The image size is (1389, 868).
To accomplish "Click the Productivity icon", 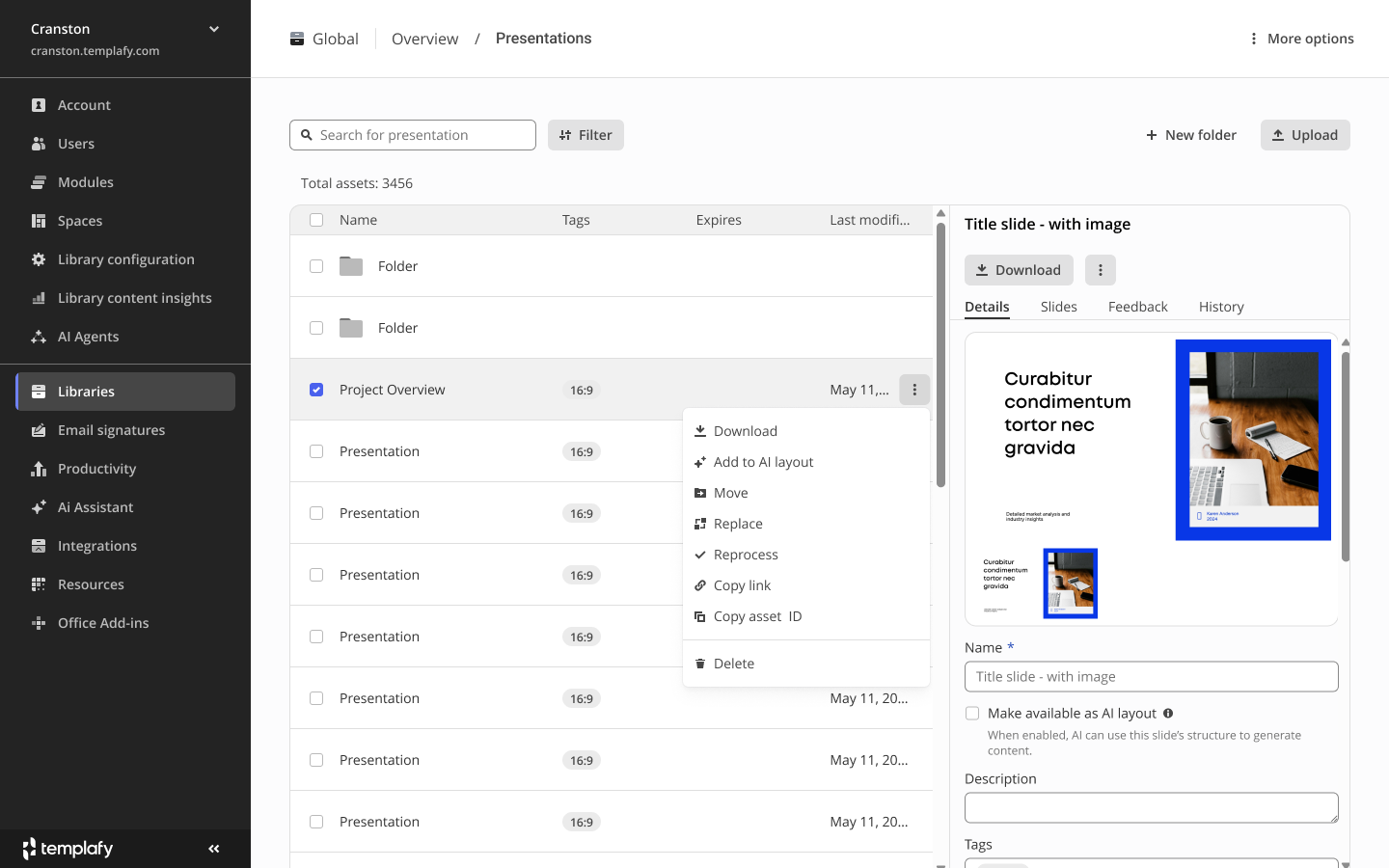I will coord(39,469).
